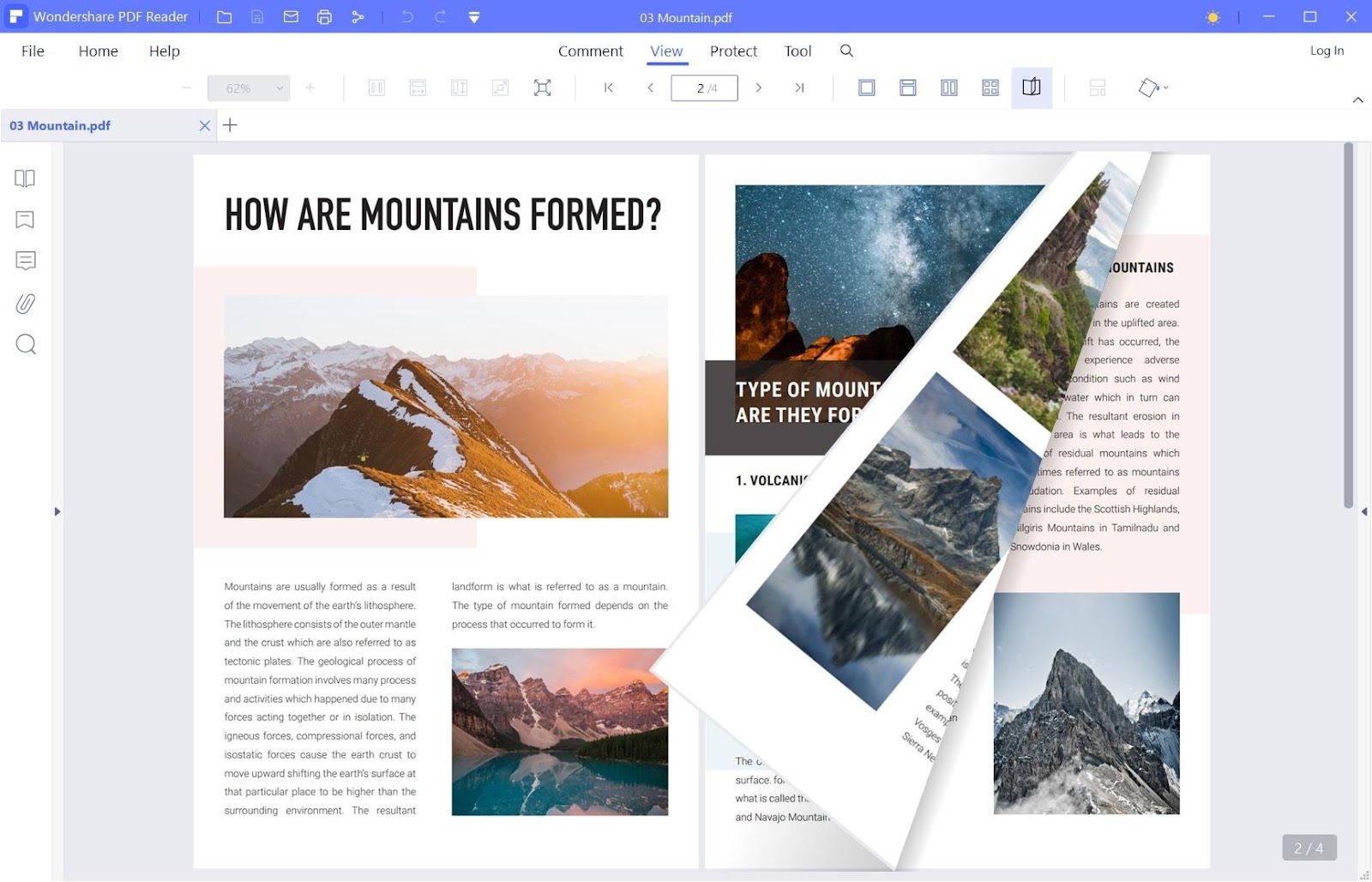This screenshot has height=882, width=1372.
Task: Switch to the Comment tab
Action: pyautogui.click(x=590, y=51)
